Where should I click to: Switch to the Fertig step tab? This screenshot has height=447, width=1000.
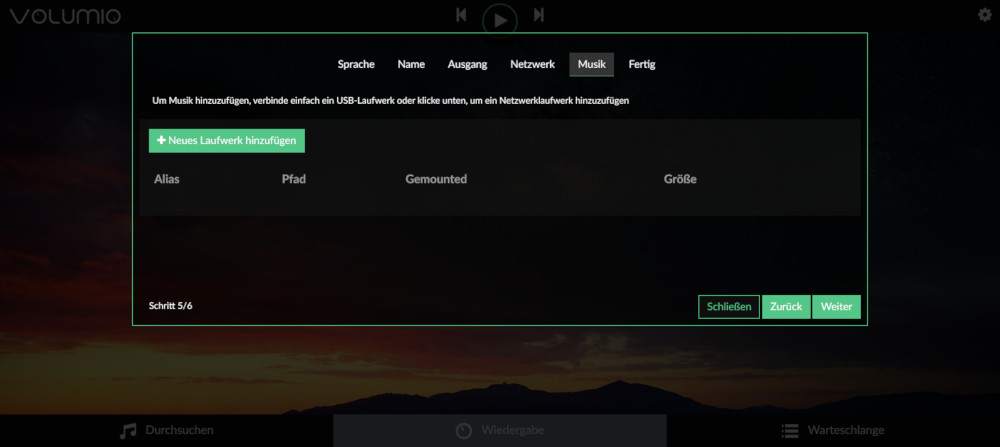[642, 64]
